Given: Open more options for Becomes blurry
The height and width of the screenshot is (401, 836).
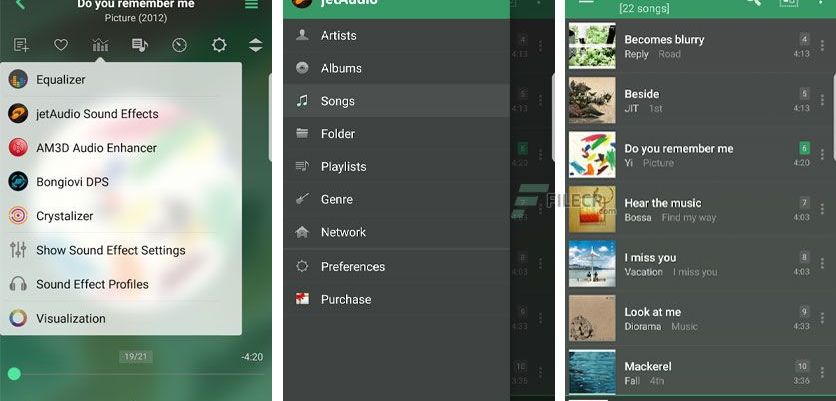Looking at the screenshot, I should click(822, 46).
